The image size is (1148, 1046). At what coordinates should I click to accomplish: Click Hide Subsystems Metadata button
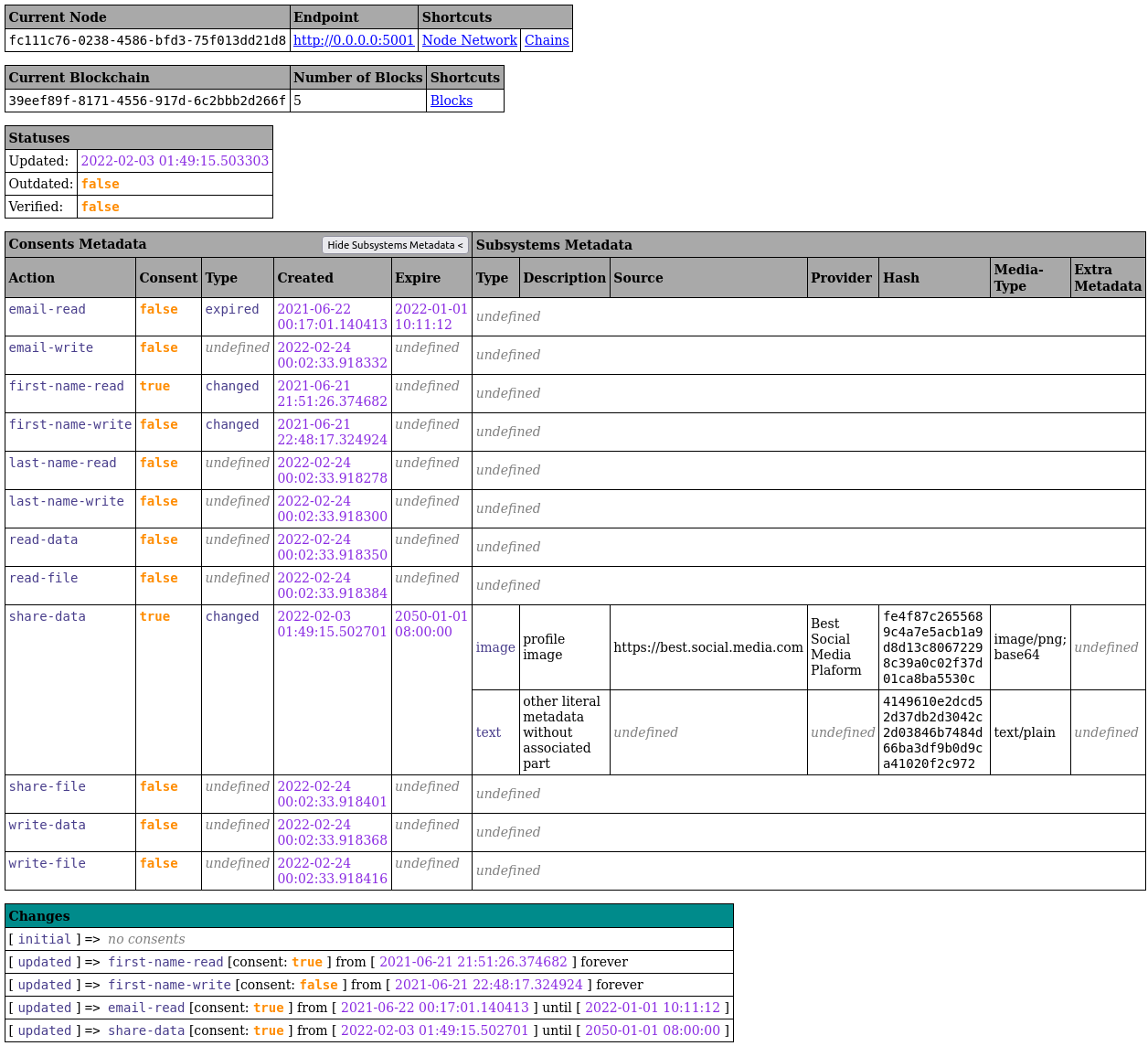coord(395,245)
